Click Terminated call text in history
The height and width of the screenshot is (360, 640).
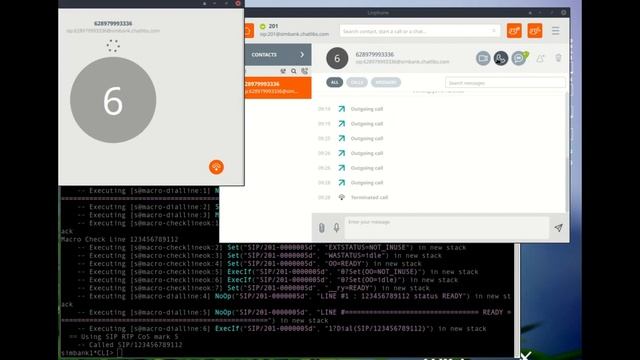tap(369, 197)
